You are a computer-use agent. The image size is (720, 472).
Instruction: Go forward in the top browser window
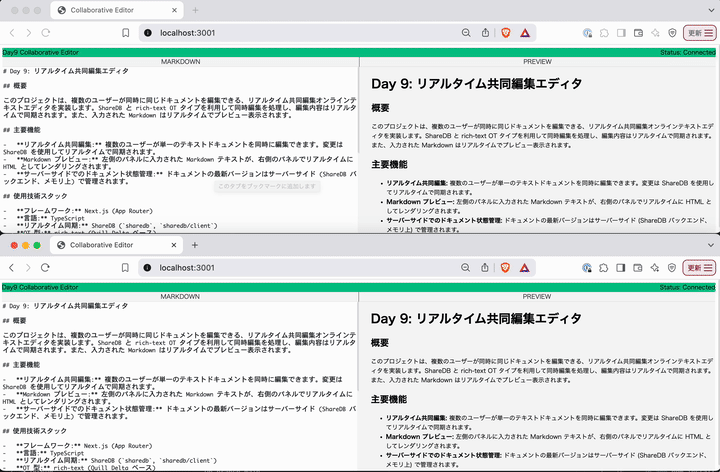[29, 33]
